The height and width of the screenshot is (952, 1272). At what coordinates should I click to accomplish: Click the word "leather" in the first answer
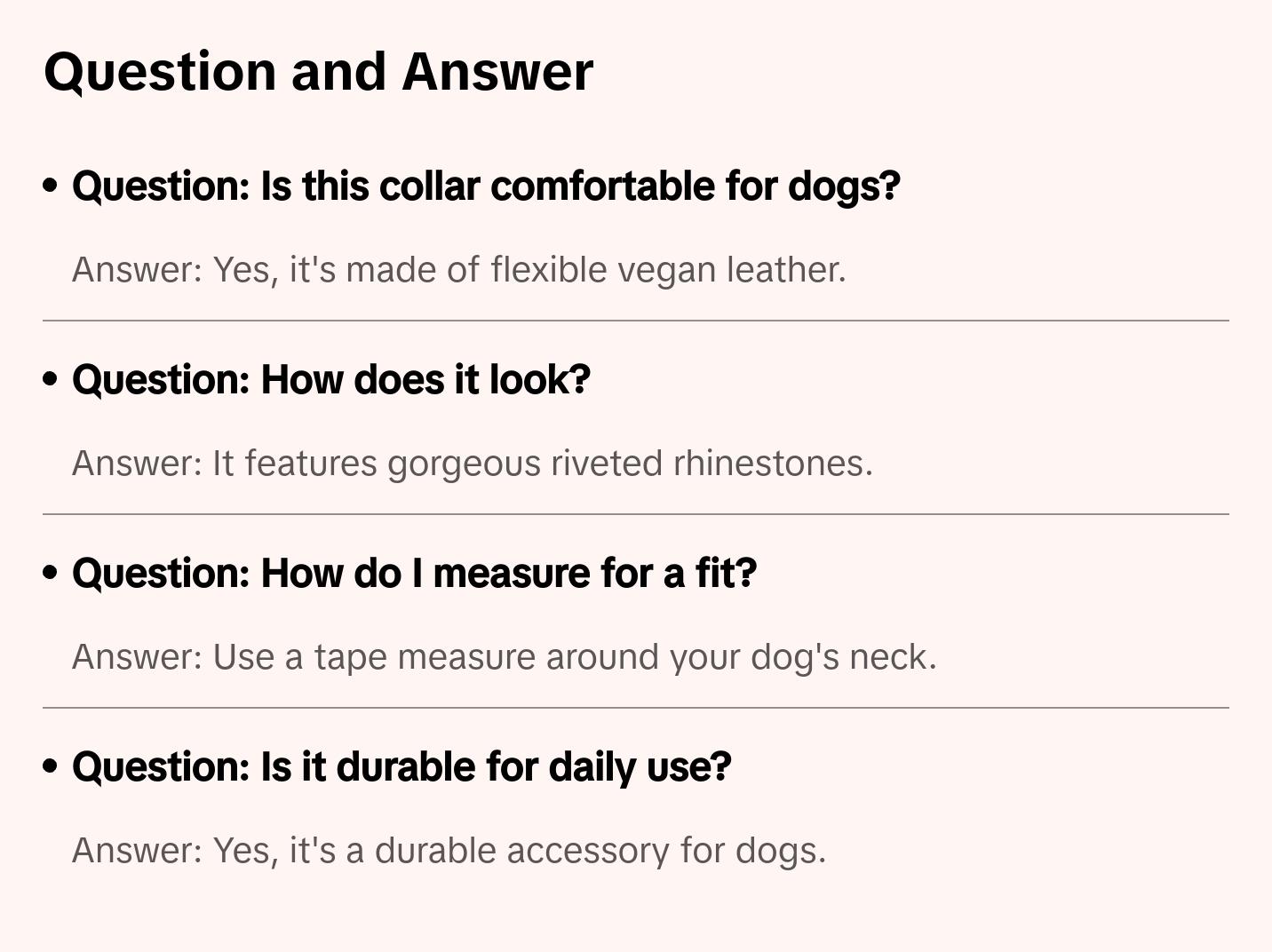coord(784,270)
